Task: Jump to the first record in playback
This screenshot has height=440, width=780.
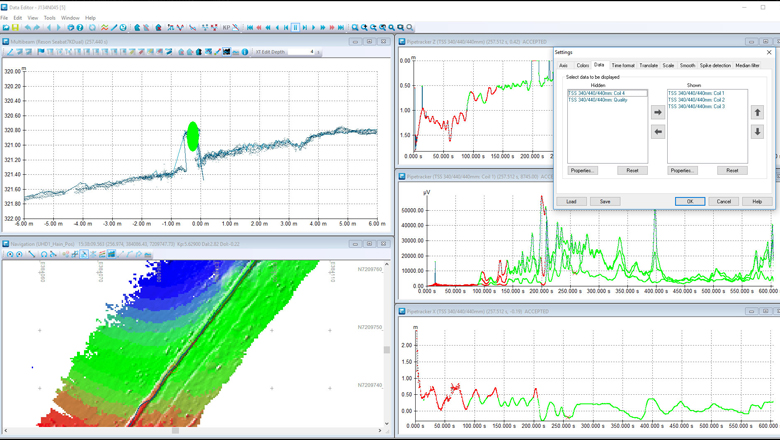Action: (250, 28)
